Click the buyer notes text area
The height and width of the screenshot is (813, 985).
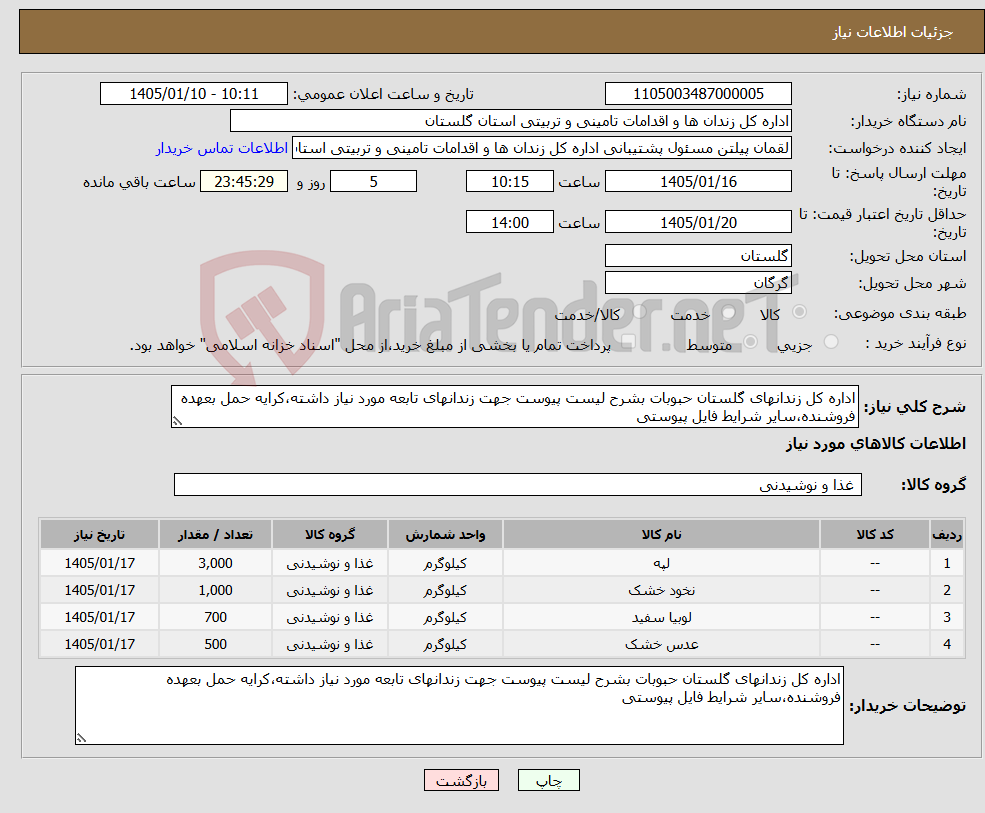[459, 706]
